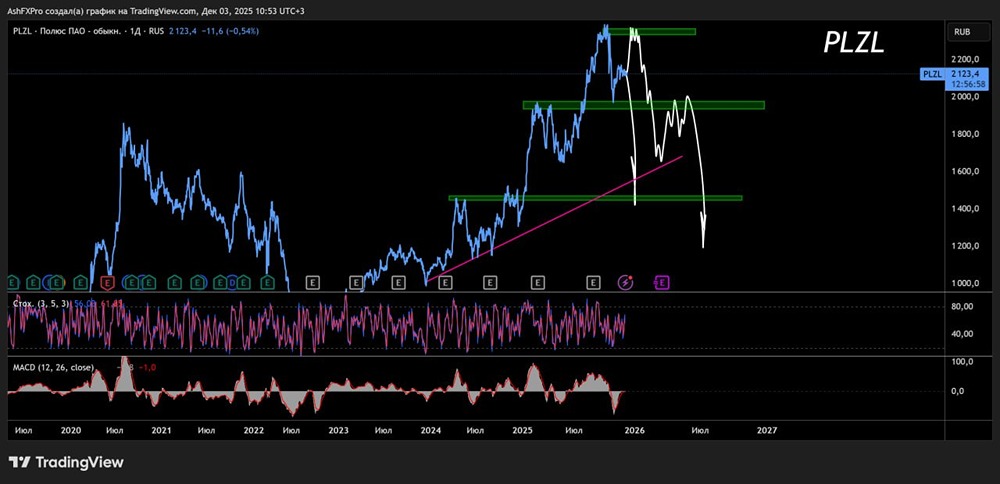Click the PLZL Полюс ПАО symbol title

click(x=90, y=31)
